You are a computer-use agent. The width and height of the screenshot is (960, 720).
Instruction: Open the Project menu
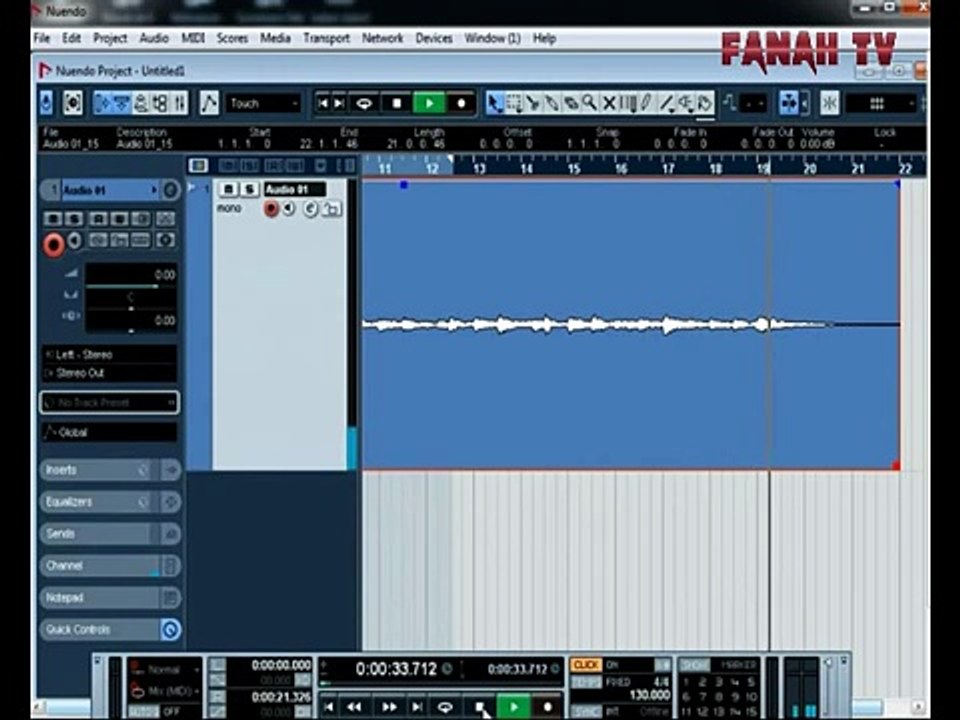click(x=110, y=38)
